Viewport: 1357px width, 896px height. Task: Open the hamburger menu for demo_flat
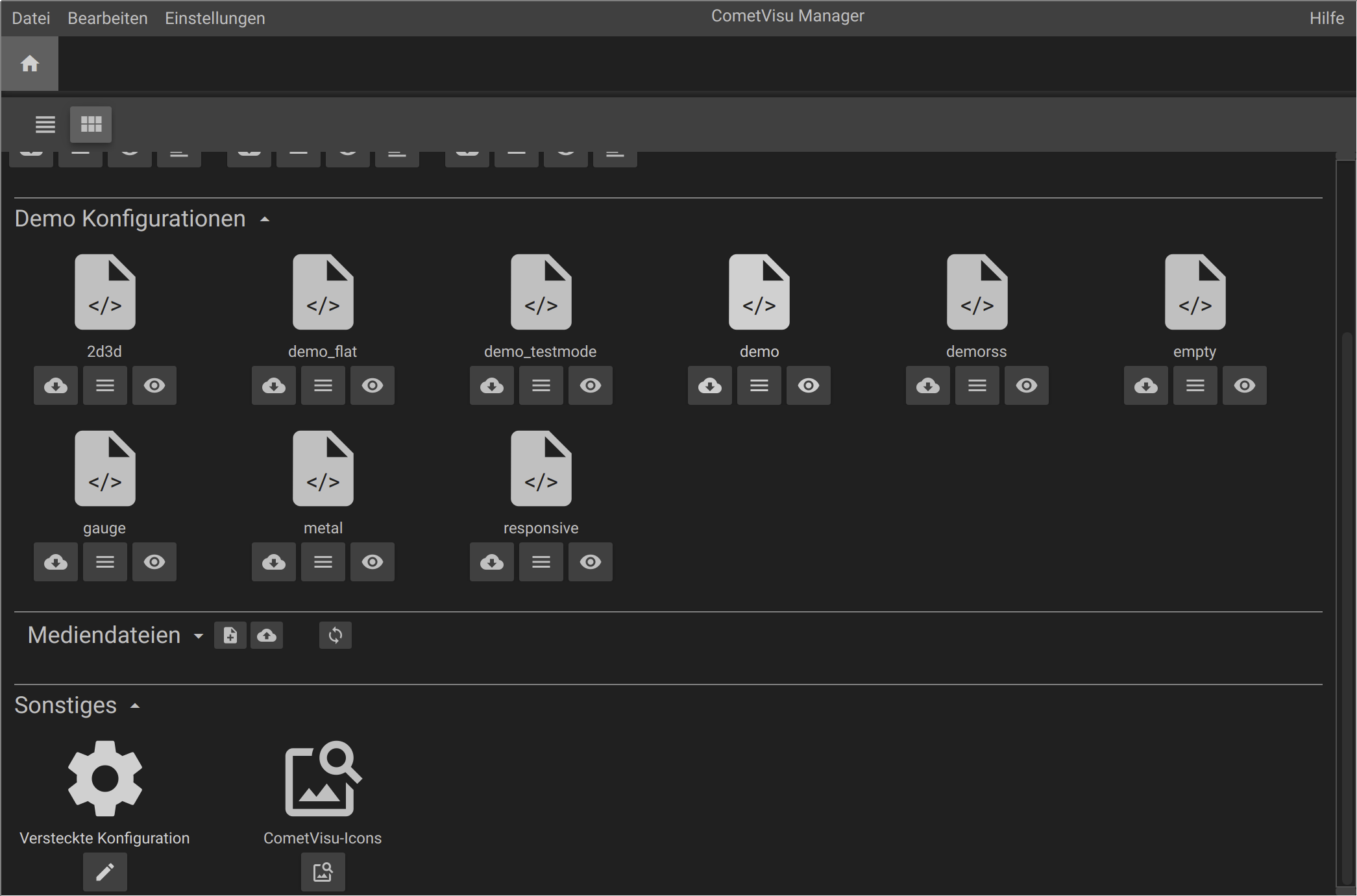[323, 385]
